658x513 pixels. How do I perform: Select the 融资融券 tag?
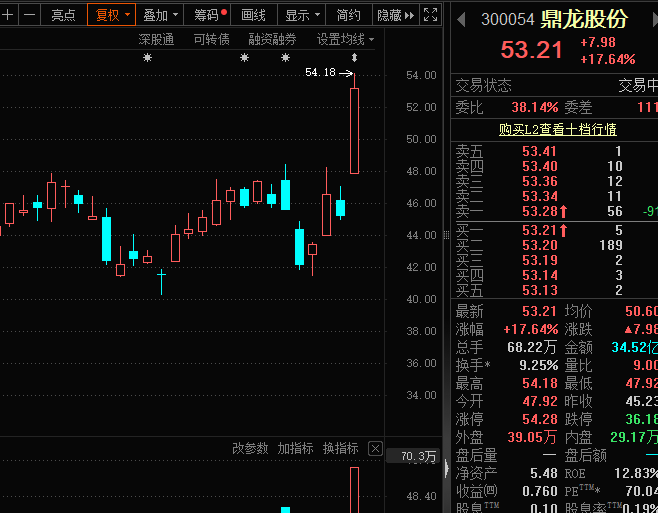(x=272, y=39)
